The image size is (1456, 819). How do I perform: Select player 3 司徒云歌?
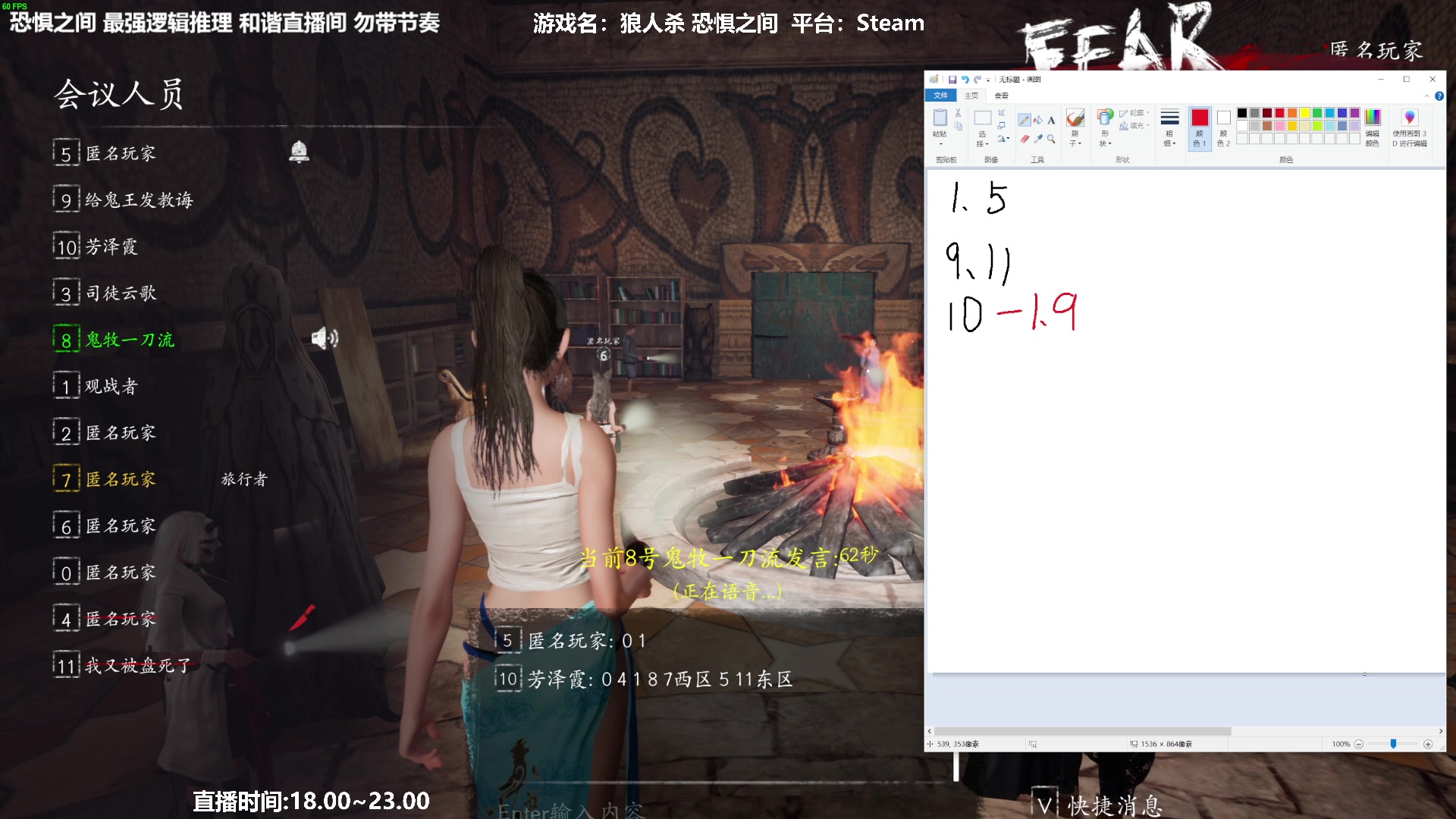click(x=105, y=293)
